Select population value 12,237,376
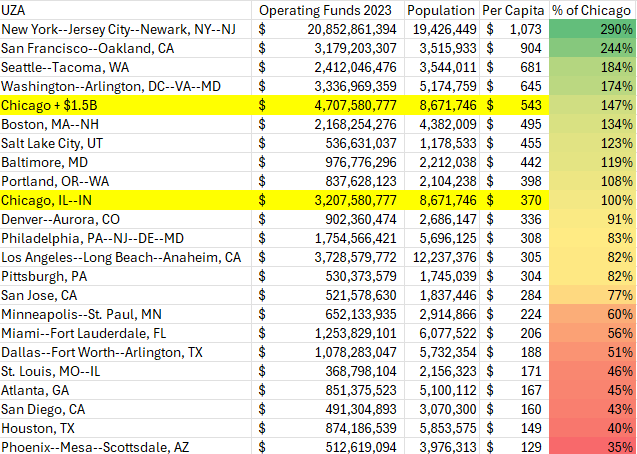This screenshot has height=454, width=637. [442, 257]
